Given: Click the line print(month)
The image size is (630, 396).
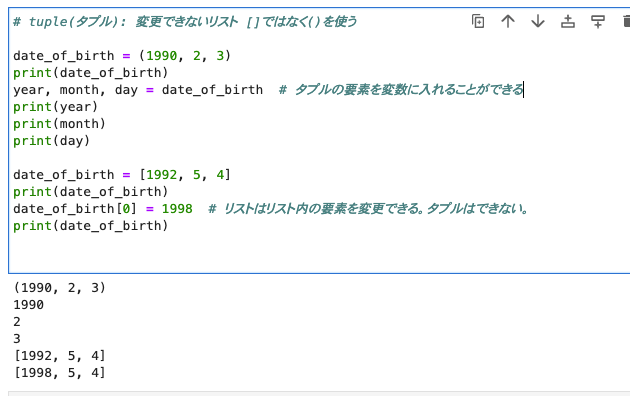Looking at the screenshot, I should point(59,124).
